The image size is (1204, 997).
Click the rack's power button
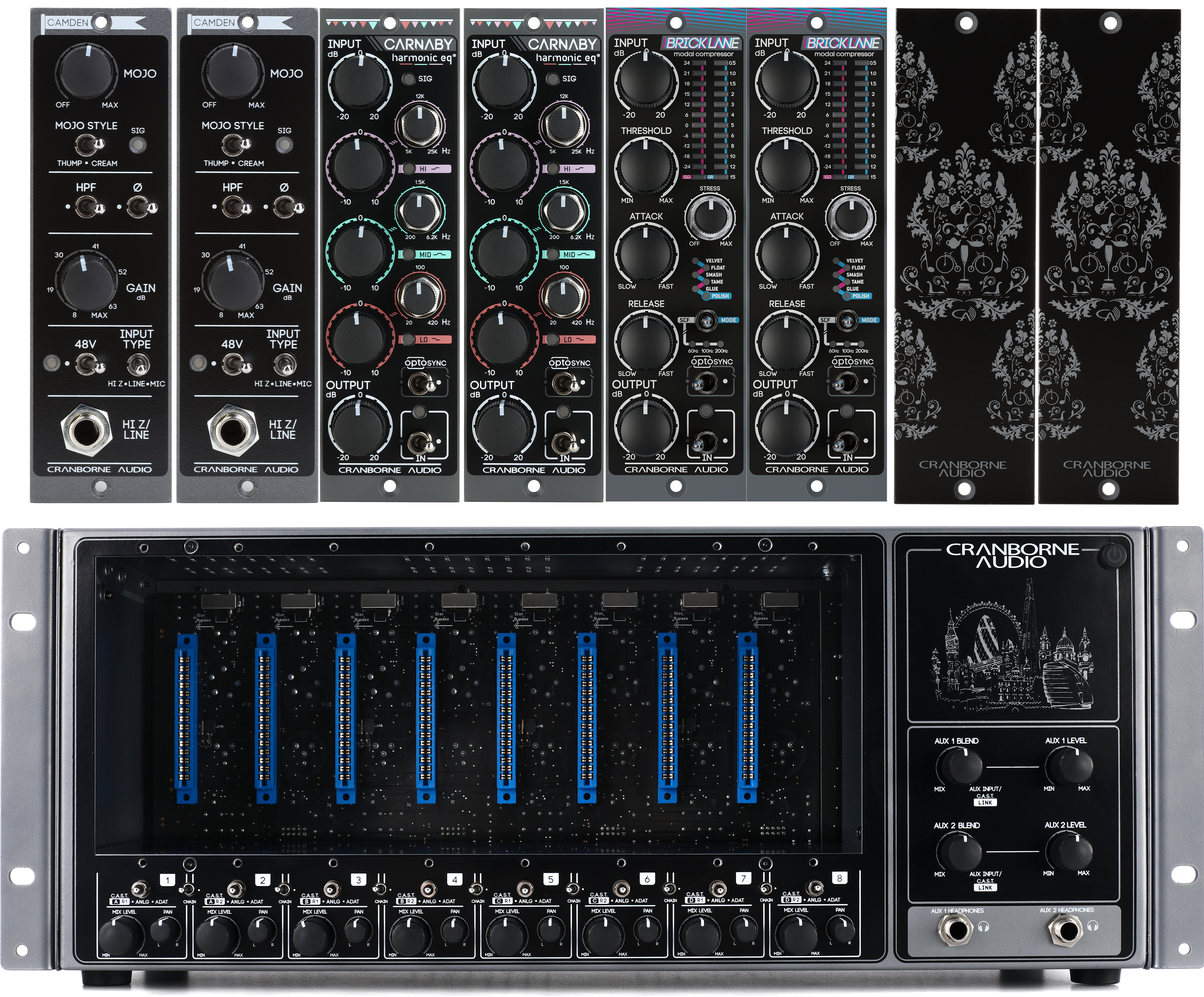tap(1113, 555)
